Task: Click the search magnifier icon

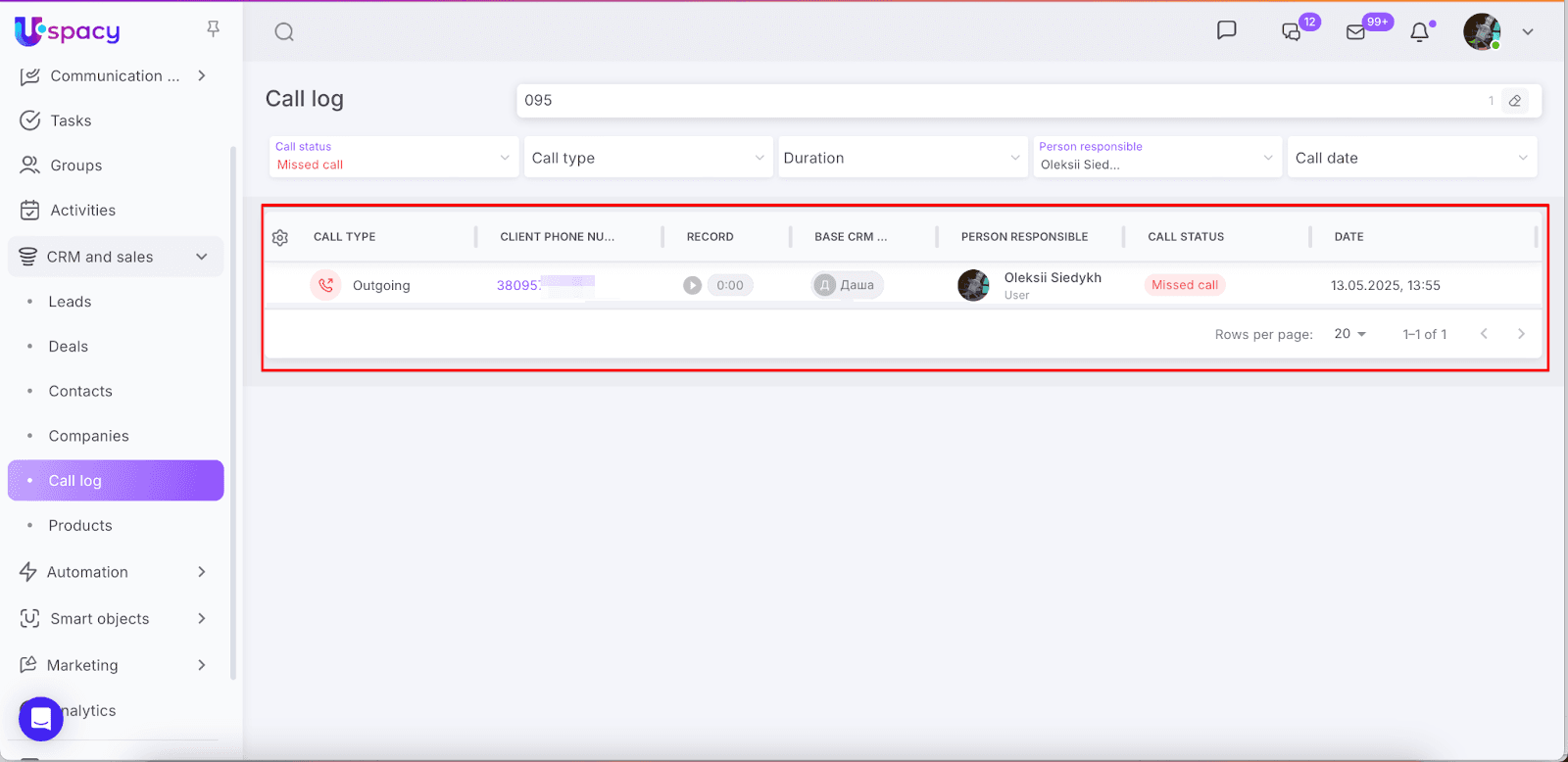Action: (x=284, y=32)
